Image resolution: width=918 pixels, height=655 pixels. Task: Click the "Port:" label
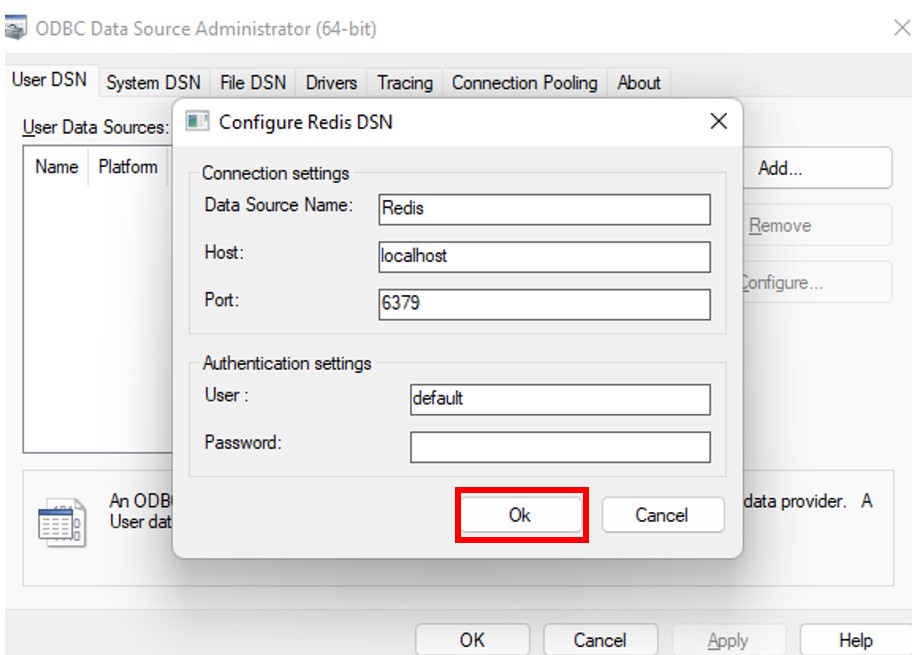[221, 300]
